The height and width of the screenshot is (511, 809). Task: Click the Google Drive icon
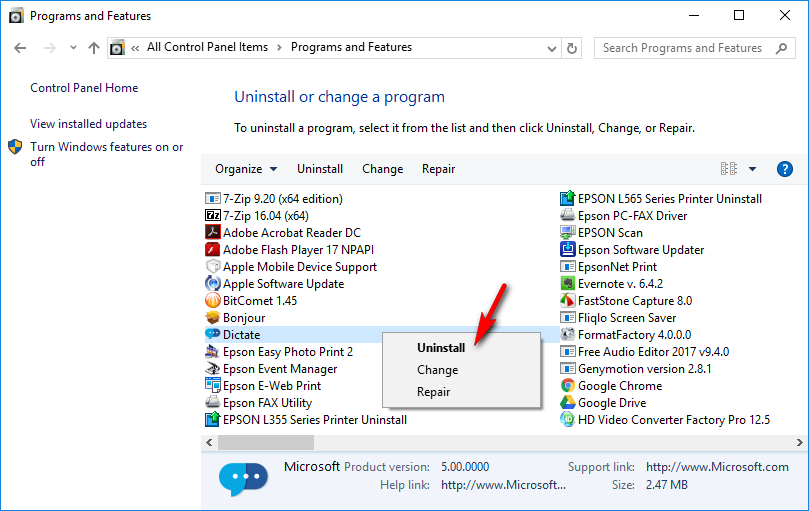568,403
